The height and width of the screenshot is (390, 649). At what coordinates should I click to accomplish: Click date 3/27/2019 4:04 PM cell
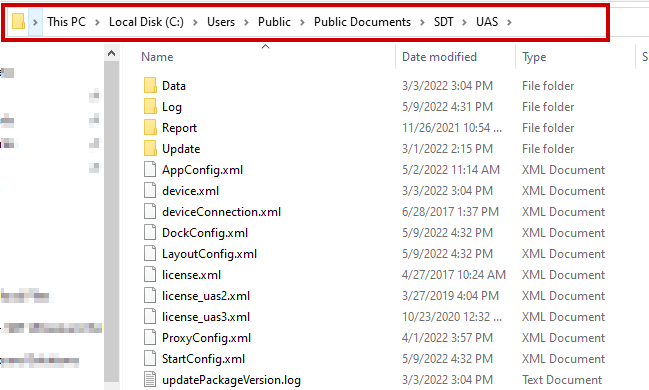pos(450,296)
